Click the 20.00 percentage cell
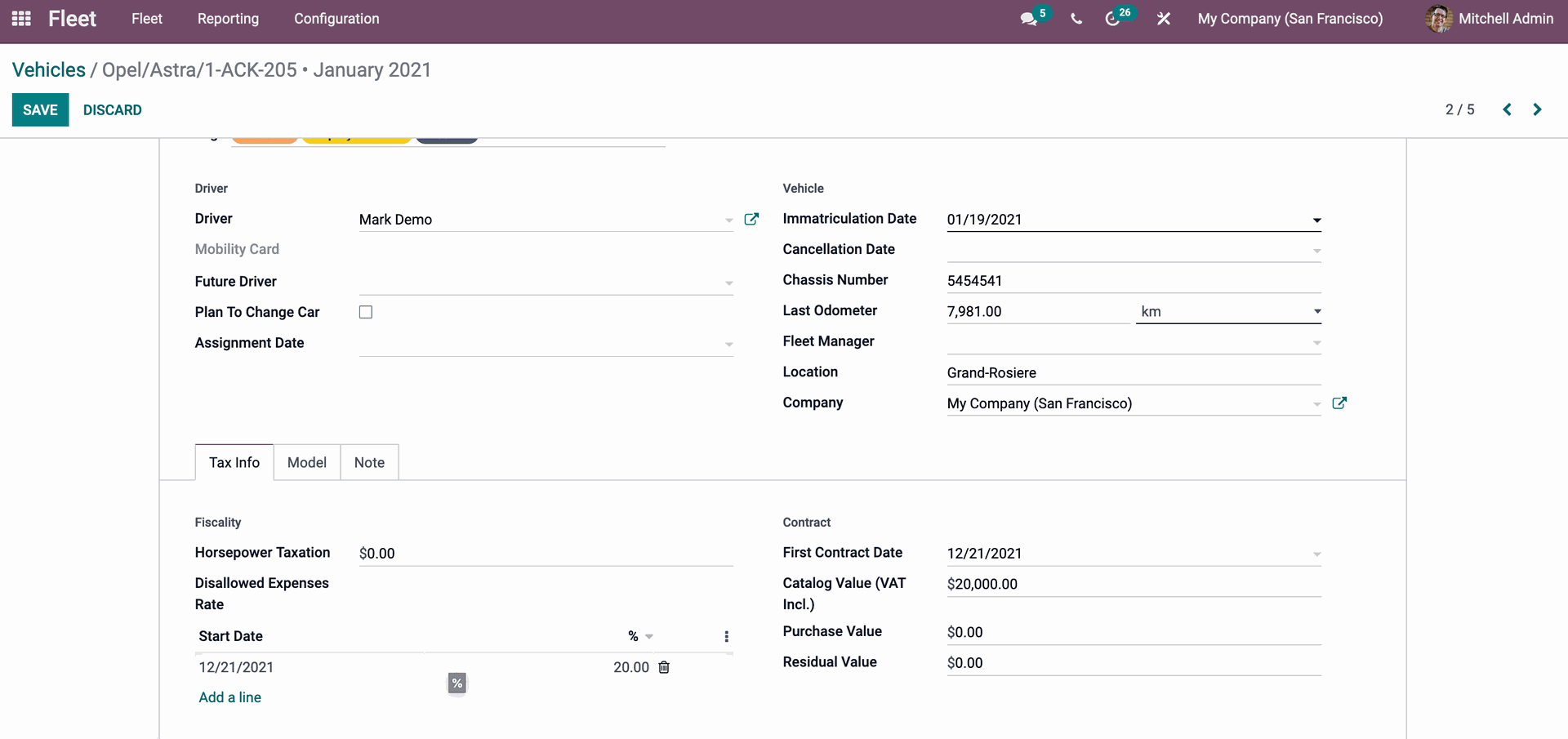 631,667
